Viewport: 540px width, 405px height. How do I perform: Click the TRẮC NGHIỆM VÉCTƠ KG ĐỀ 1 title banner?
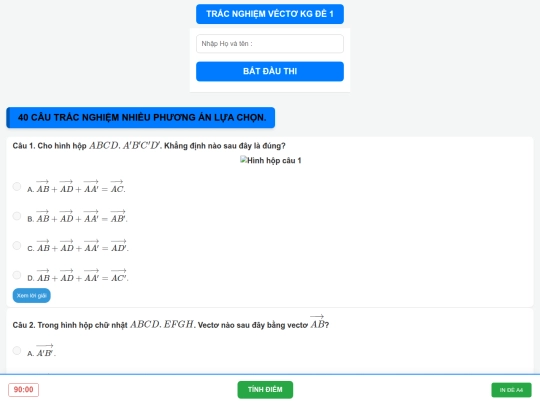(x=270, y=14)
